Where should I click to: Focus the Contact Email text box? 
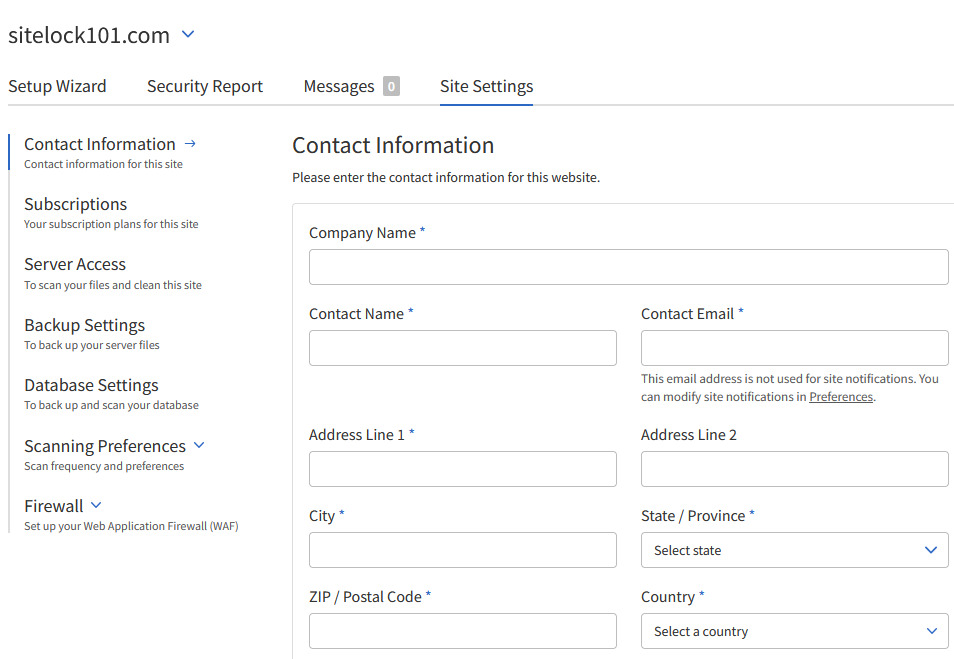[x=794, y=348]
